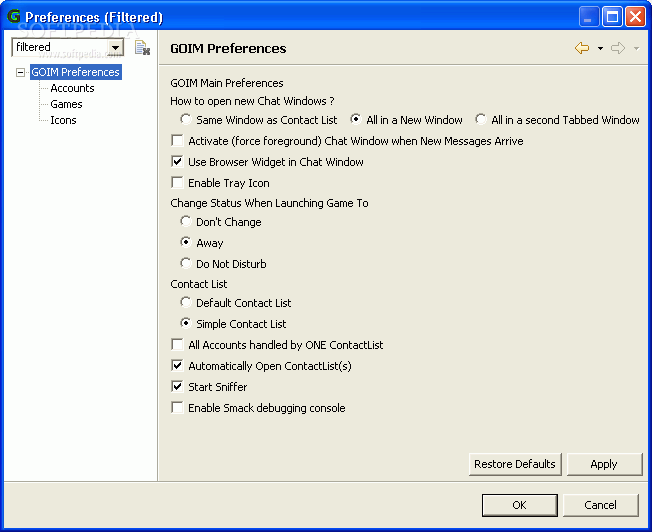Click the Contact List section label

(198, 284)
